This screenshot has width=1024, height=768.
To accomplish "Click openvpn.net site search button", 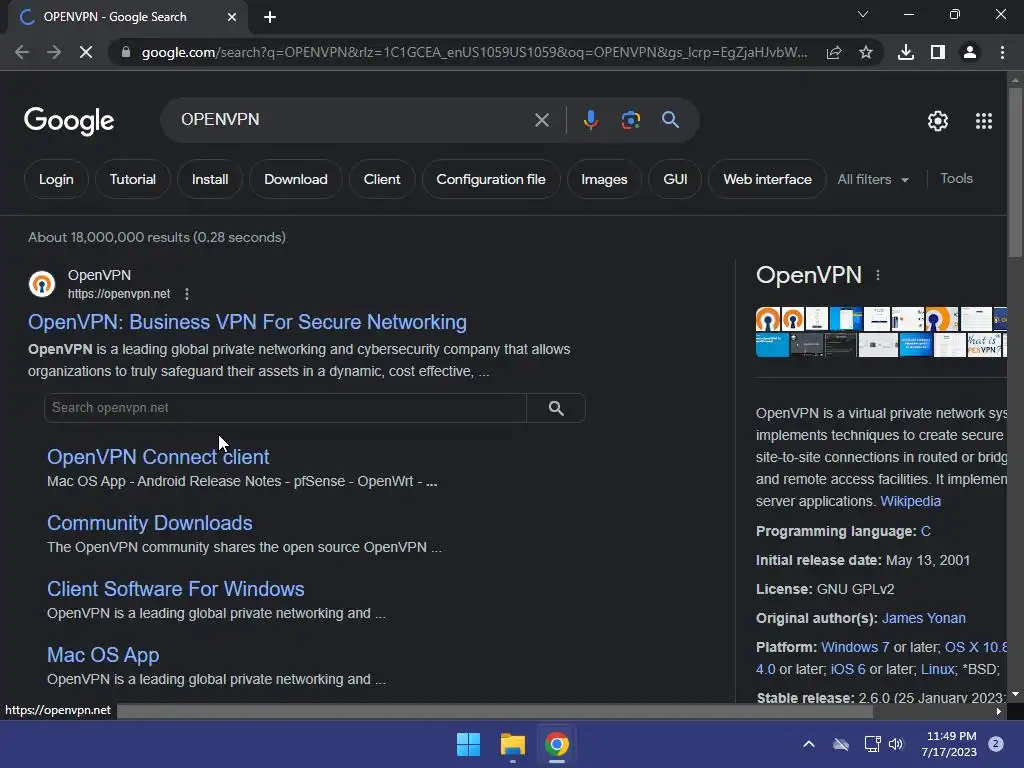I will 556,408.
